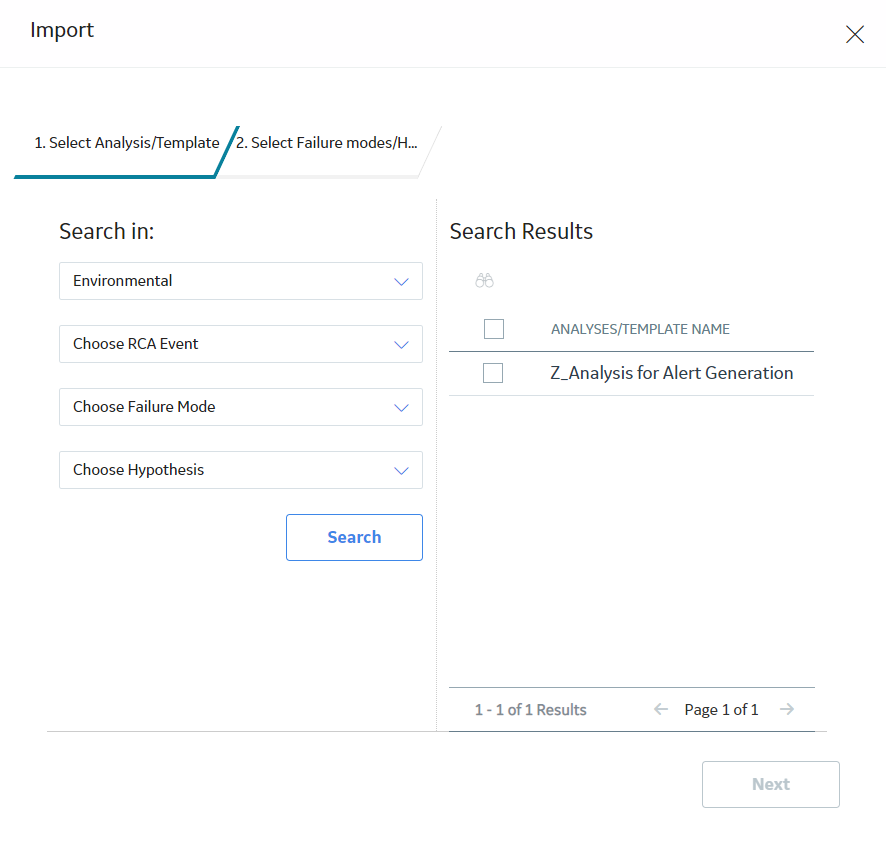This screenshot has width=886, height=861.
Task: Sort by ANALYSES/TEMPLATE NAME column header
Action: point(640,329)
